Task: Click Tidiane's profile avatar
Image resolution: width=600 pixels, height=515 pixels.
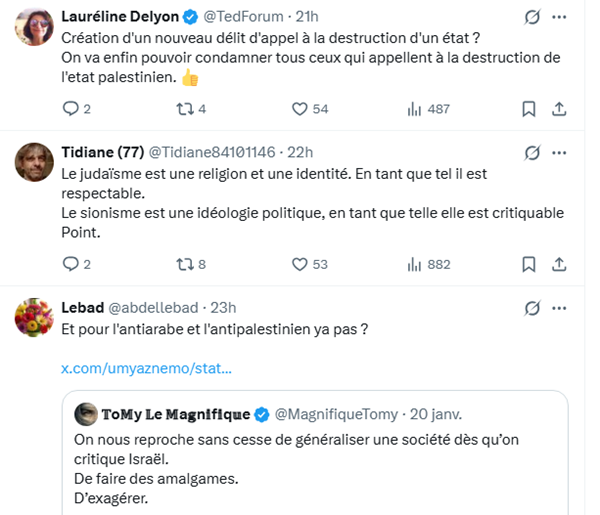Action: 35,161
